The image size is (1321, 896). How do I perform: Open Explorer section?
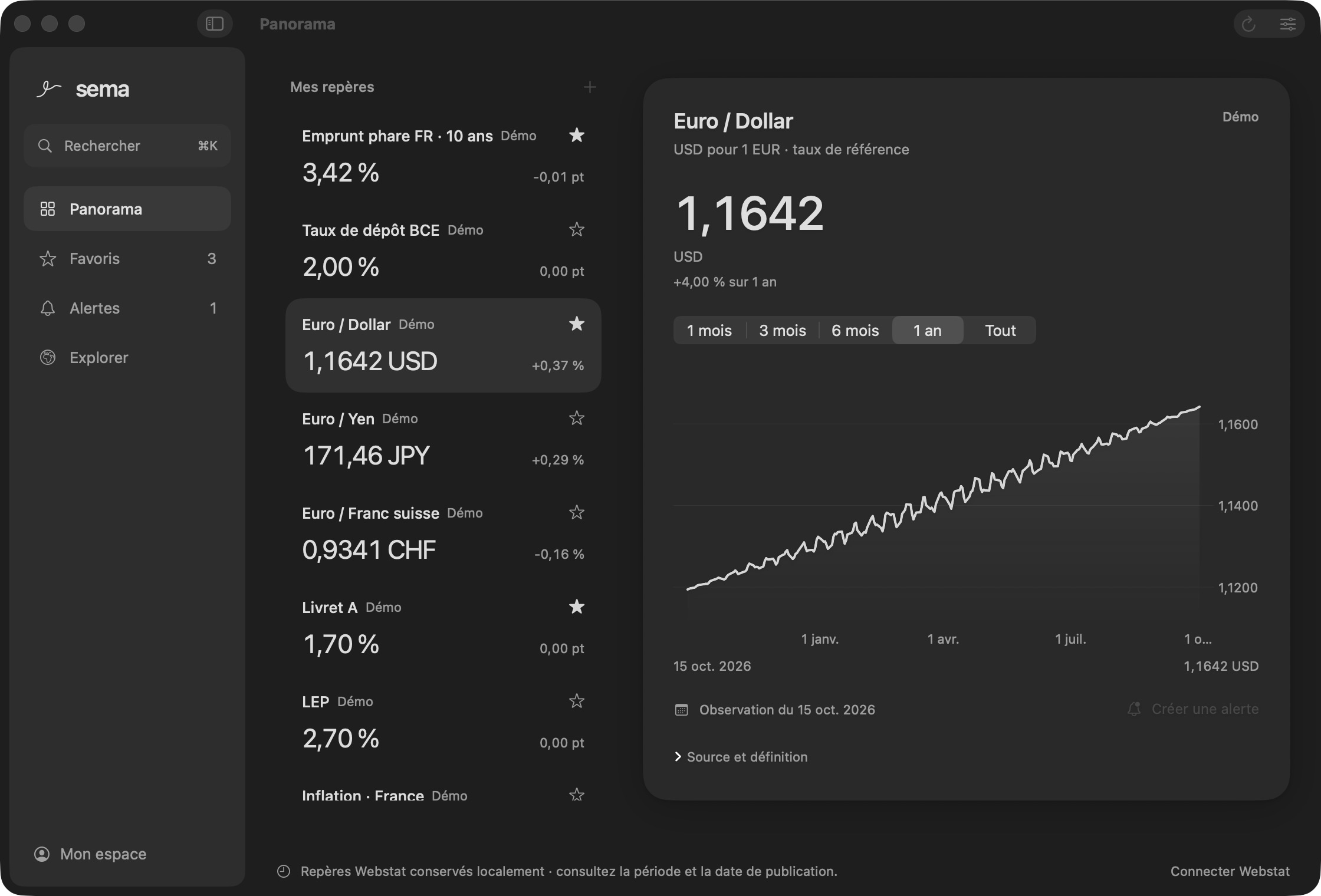(x=127, y=357)
